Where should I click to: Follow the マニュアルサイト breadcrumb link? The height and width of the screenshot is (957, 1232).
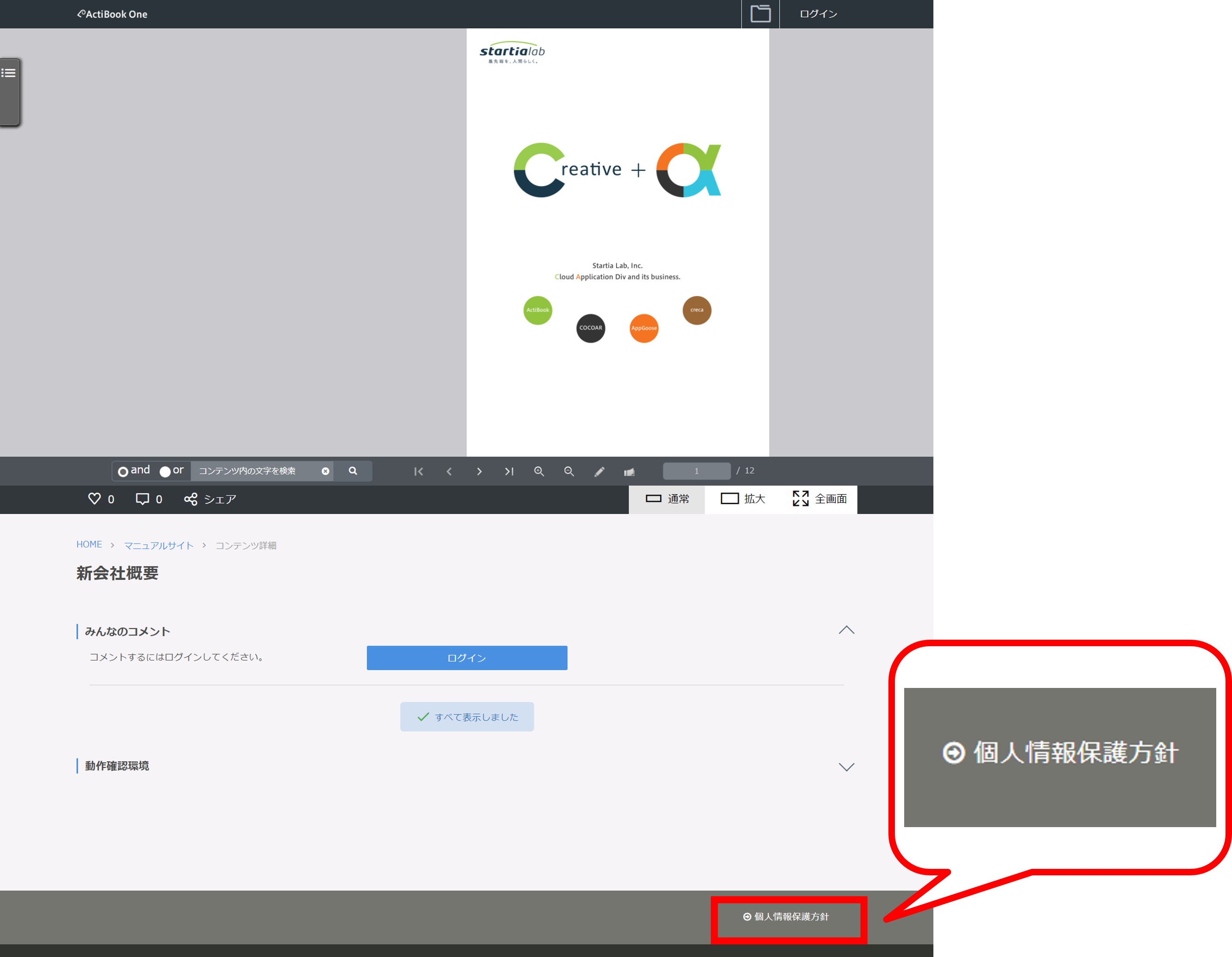point(159,546)
